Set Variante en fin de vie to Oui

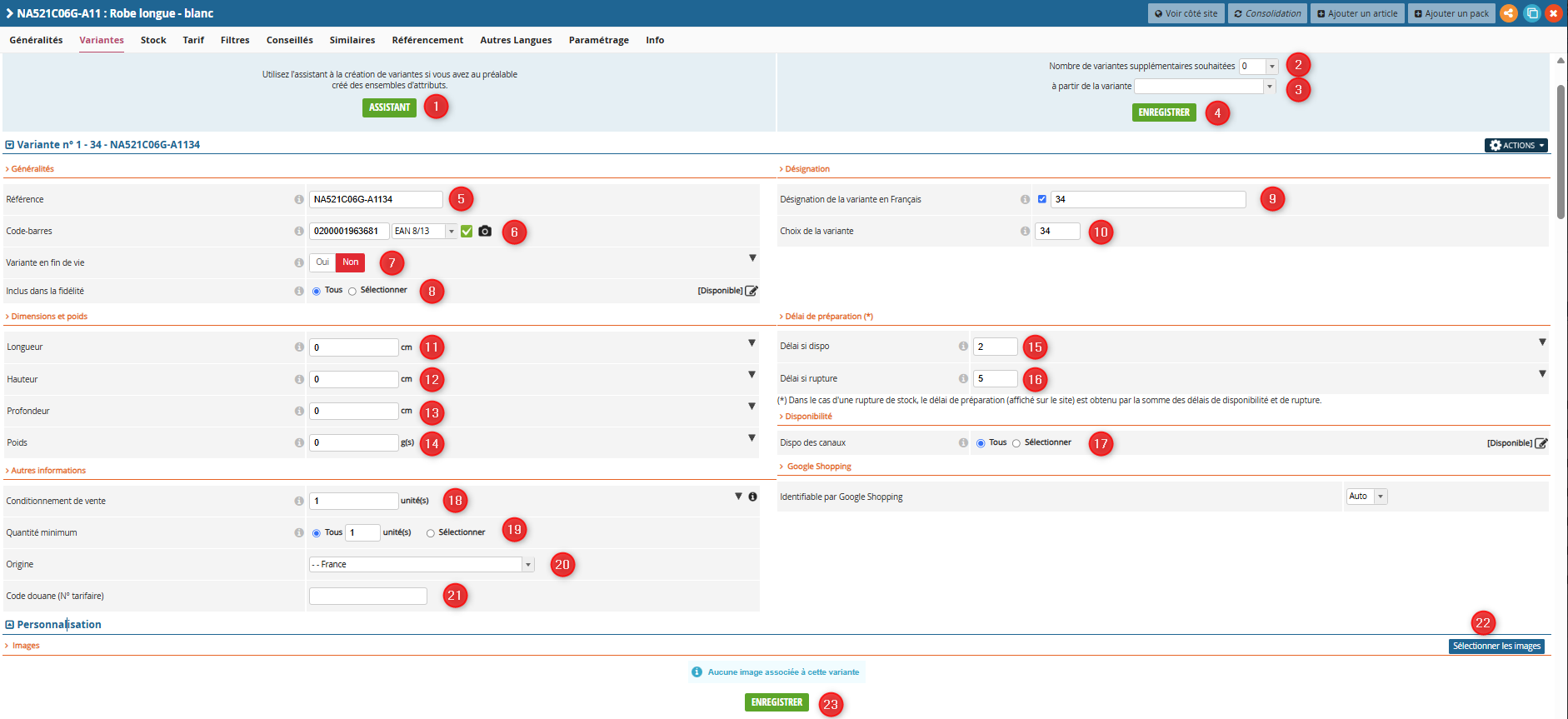pyautogui.click(x=322, y=262)
